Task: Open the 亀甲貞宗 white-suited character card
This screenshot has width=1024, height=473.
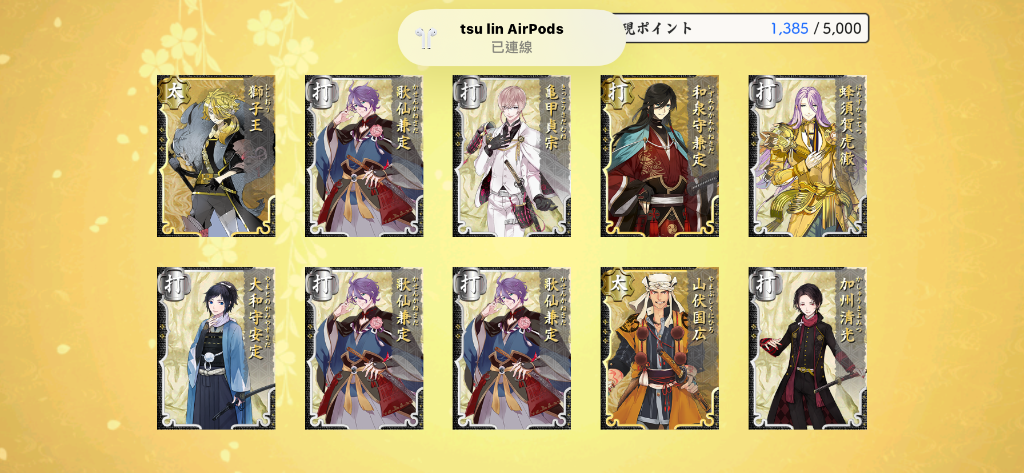Action: [x=511, y=155]
